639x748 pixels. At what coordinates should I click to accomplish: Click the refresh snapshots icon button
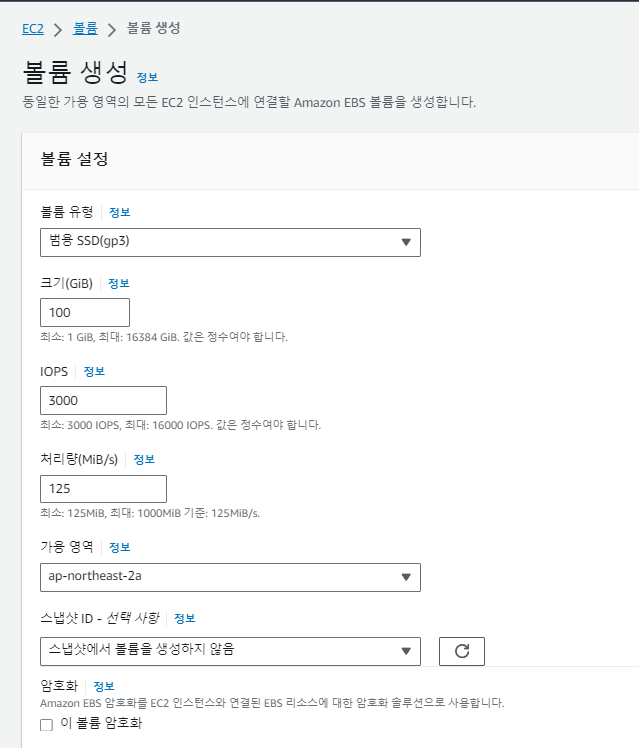point(462,651)
